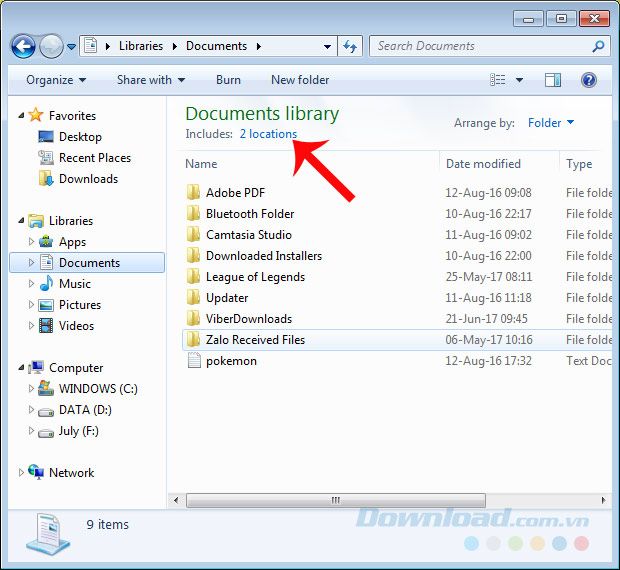The height and width of the screenshot is (570, 620).
Task: Toggle the preview pane button
Action: (x=553, y=80)
